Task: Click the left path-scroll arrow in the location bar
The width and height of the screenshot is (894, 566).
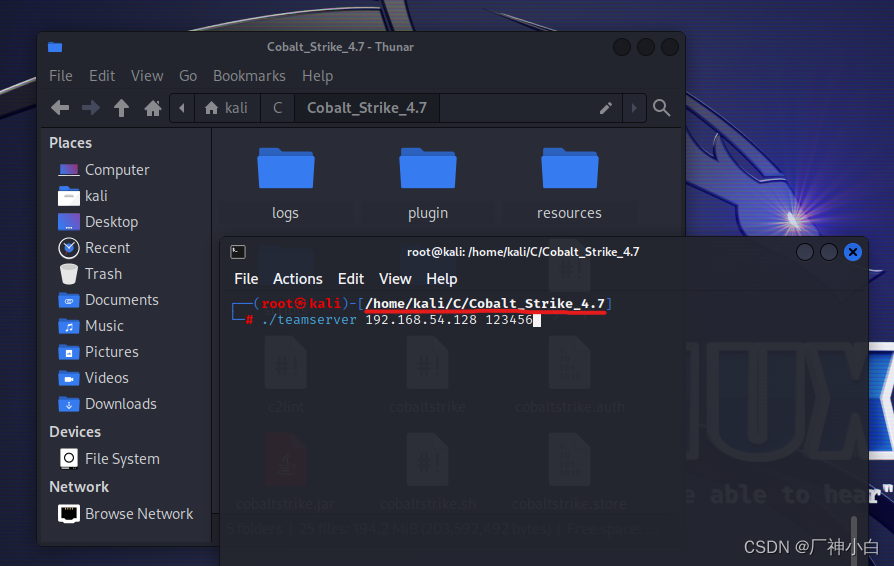Action: [182, 108]
